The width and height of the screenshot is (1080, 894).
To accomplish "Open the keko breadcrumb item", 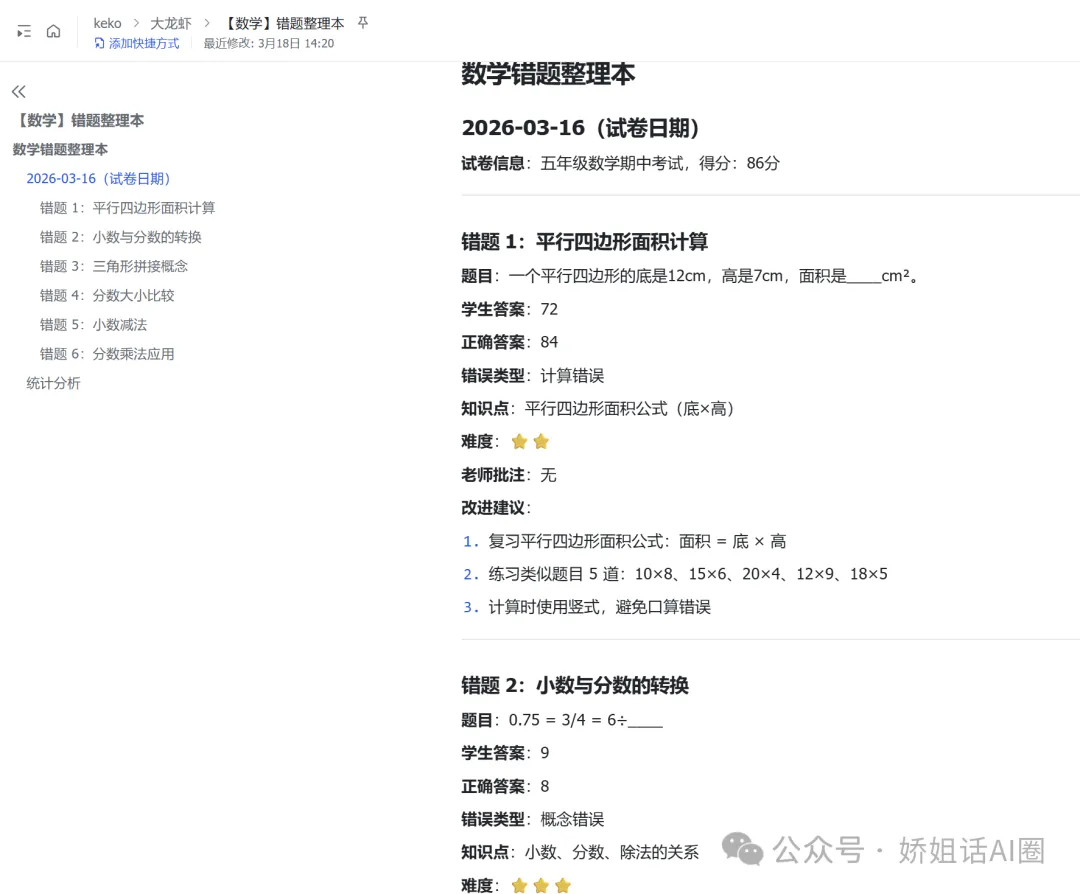I will pos(107,22).
